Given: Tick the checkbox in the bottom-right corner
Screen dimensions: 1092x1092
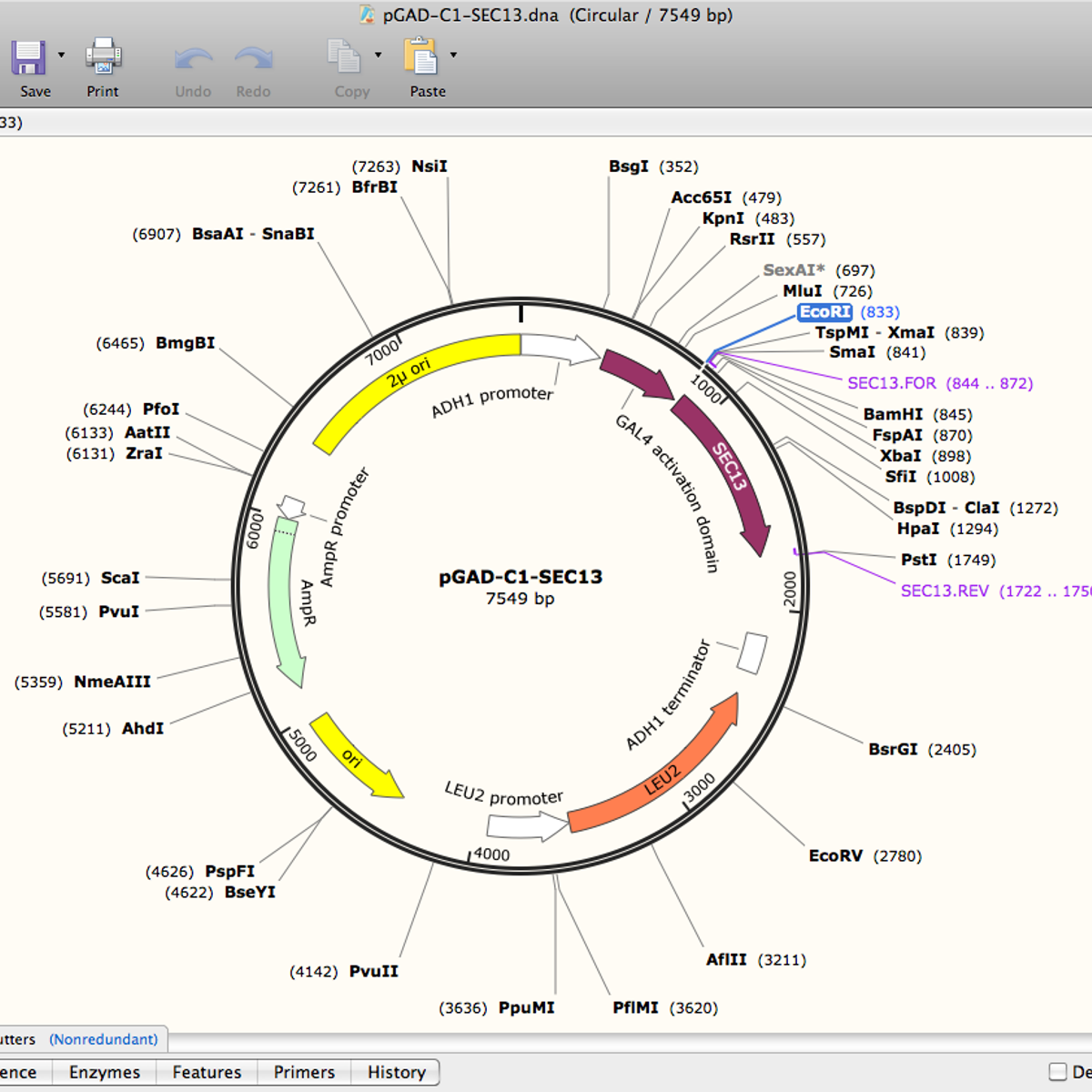Looking at the screenshot, I should tap(1057, 1072).
